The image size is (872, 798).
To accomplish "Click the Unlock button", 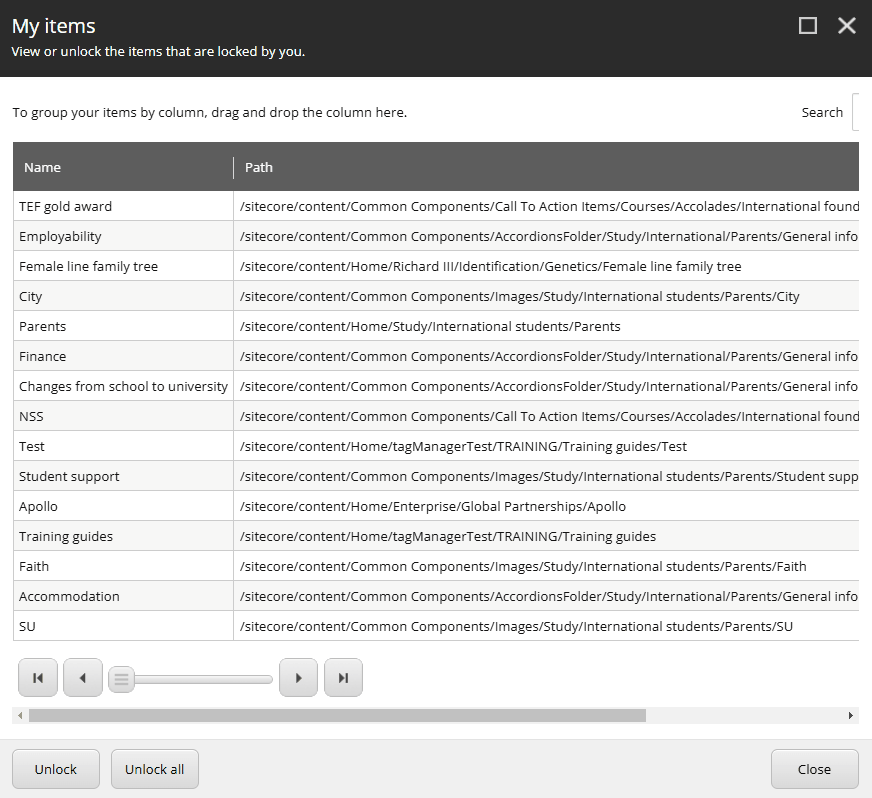I will tap(55, 769).
